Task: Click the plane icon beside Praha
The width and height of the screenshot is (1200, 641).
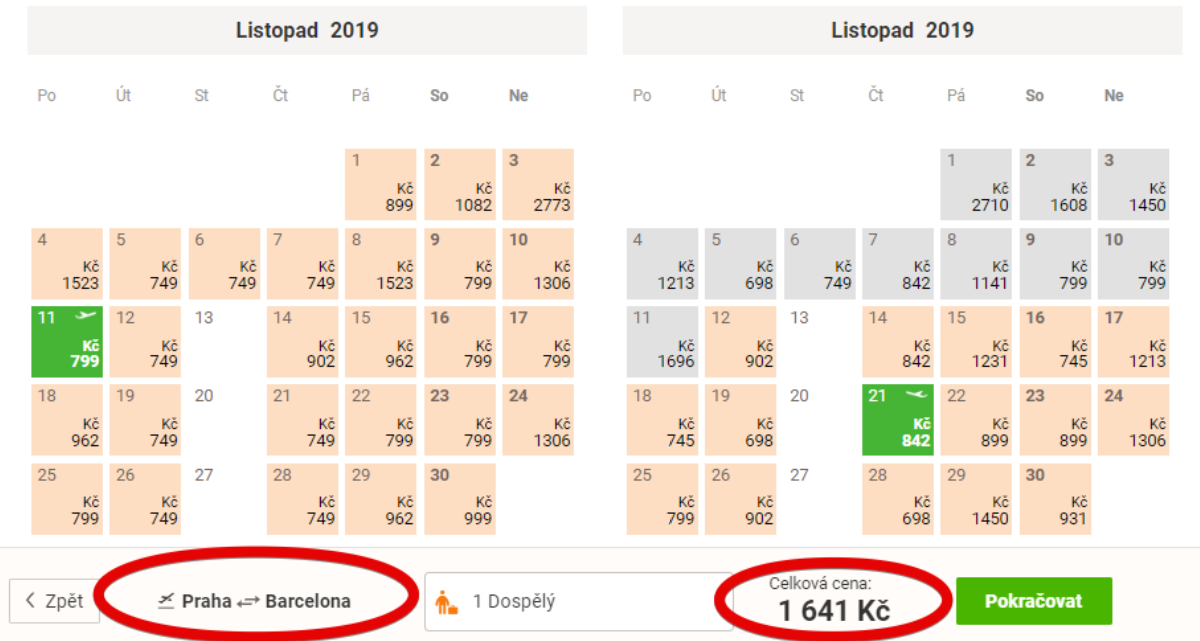Action: tap(167, 601)
